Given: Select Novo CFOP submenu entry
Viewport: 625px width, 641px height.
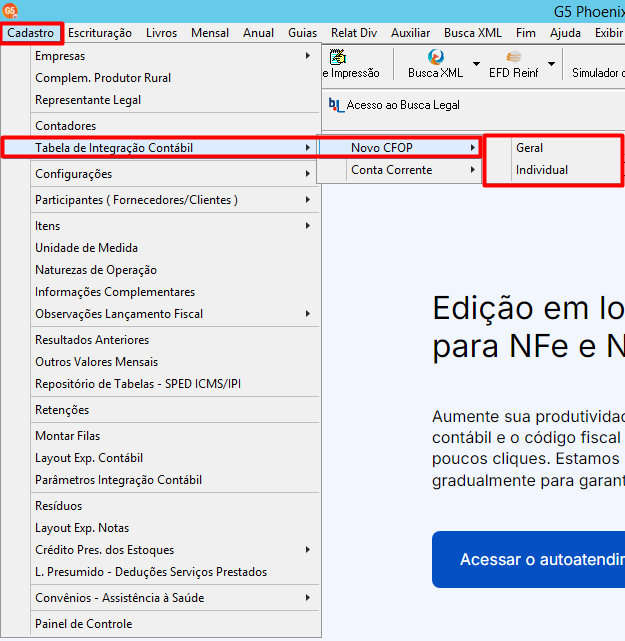Looking at the screenshot, I should (399, 148).
